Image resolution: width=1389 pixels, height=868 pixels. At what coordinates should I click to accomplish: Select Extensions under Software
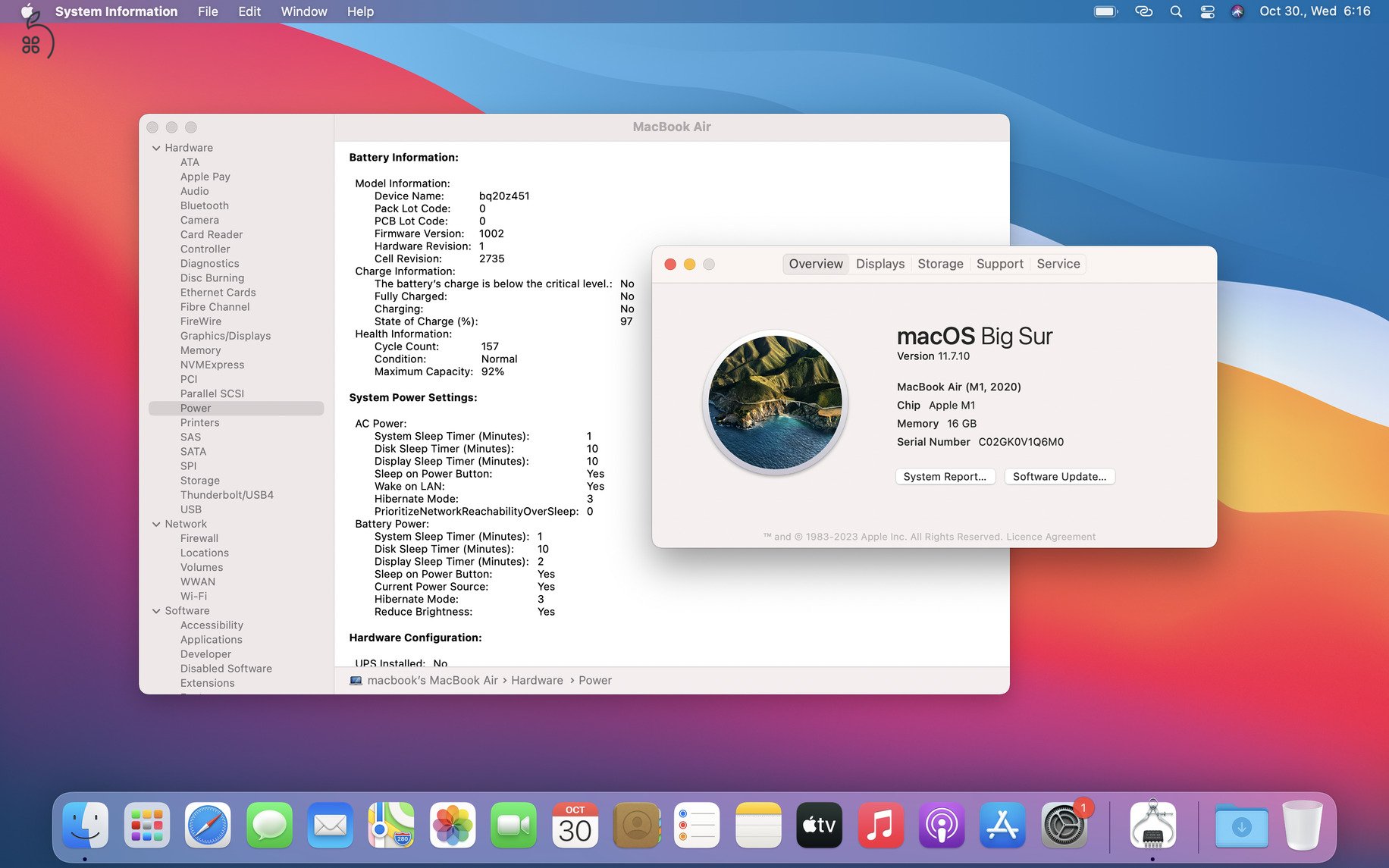pos(207,683)
